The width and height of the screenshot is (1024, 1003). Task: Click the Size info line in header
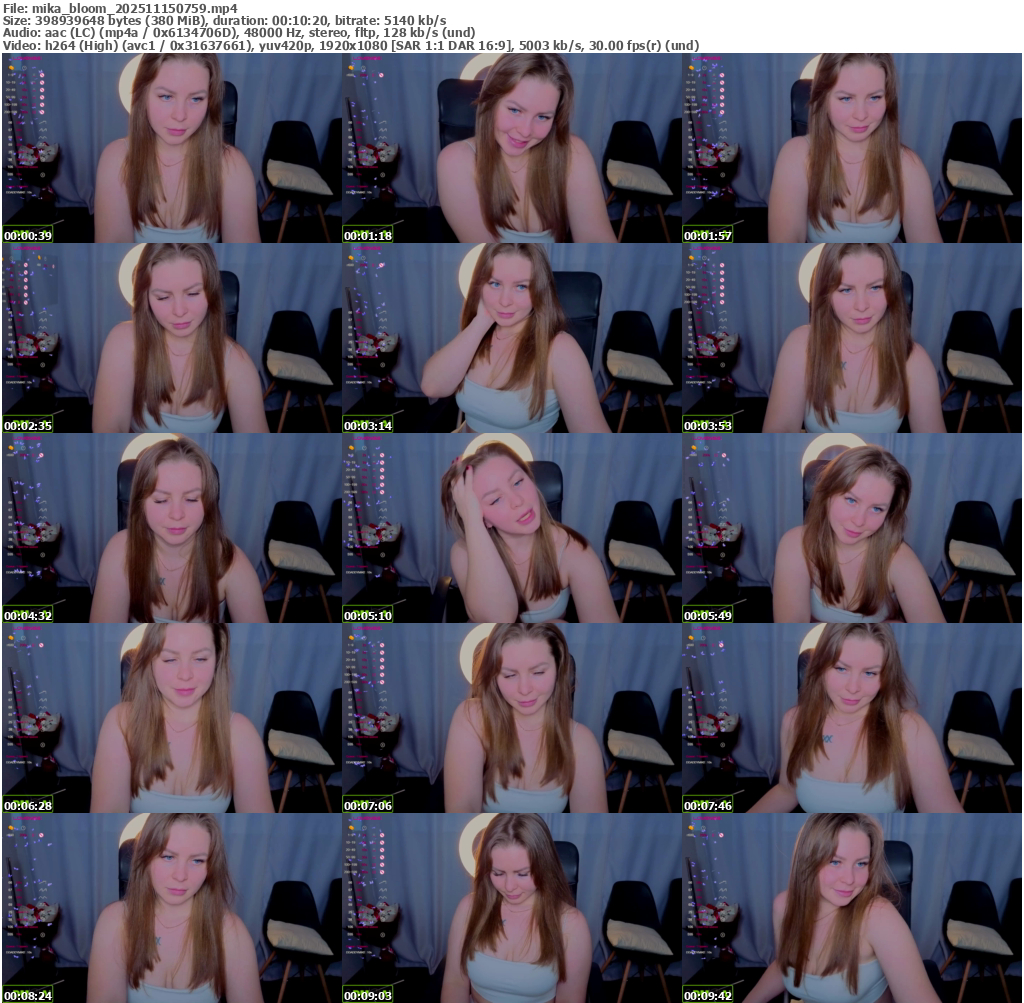224,20
